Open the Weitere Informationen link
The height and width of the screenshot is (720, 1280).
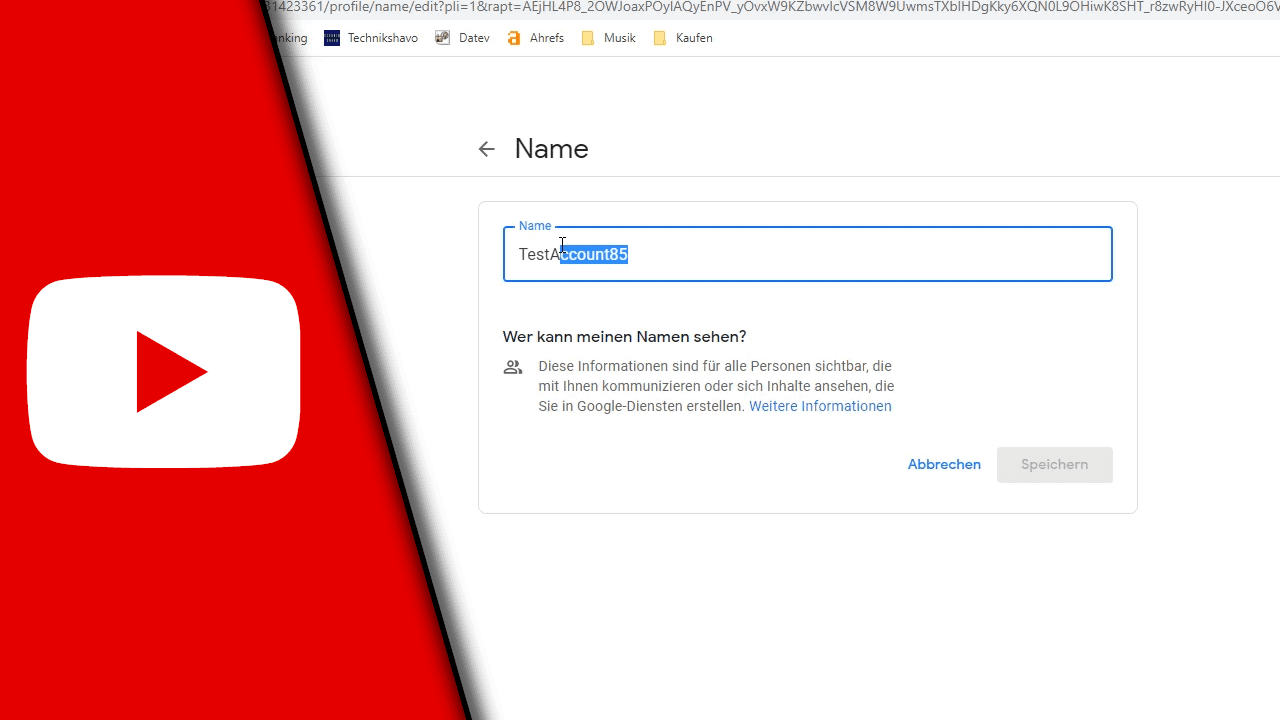(x=820, y=406)
